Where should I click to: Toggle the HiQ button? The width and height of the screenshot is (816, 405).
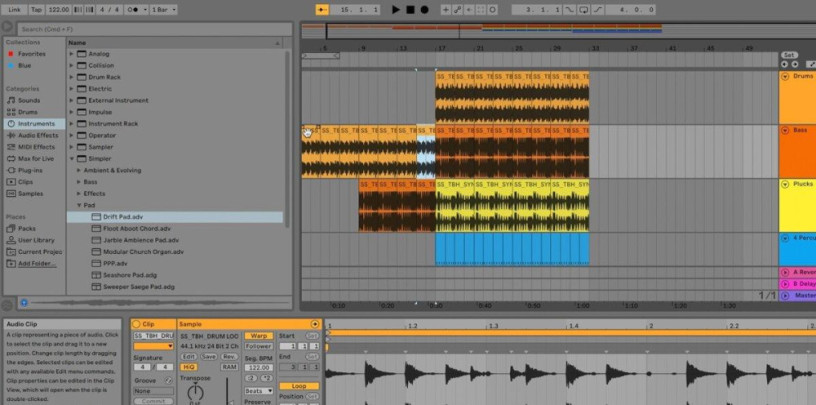click(x=188, y=367)
